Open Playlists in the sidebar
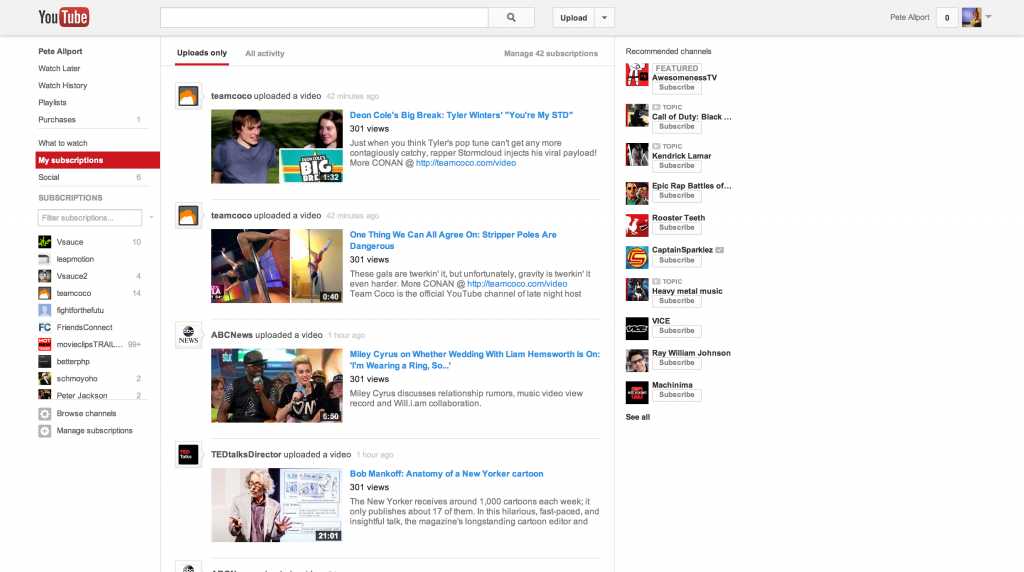Viewport: 1024px width, 572px height. [x=52, y=103]
